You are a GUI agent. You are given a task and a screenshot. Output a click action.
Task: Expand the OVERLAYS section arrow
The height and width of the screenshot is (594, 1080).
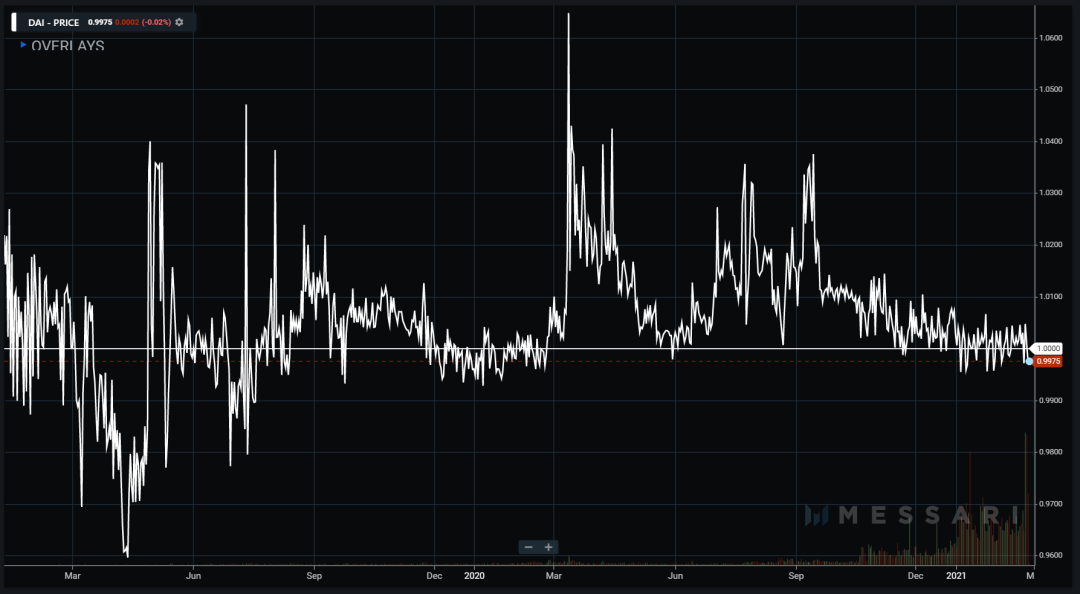click(x=23, y=45)
